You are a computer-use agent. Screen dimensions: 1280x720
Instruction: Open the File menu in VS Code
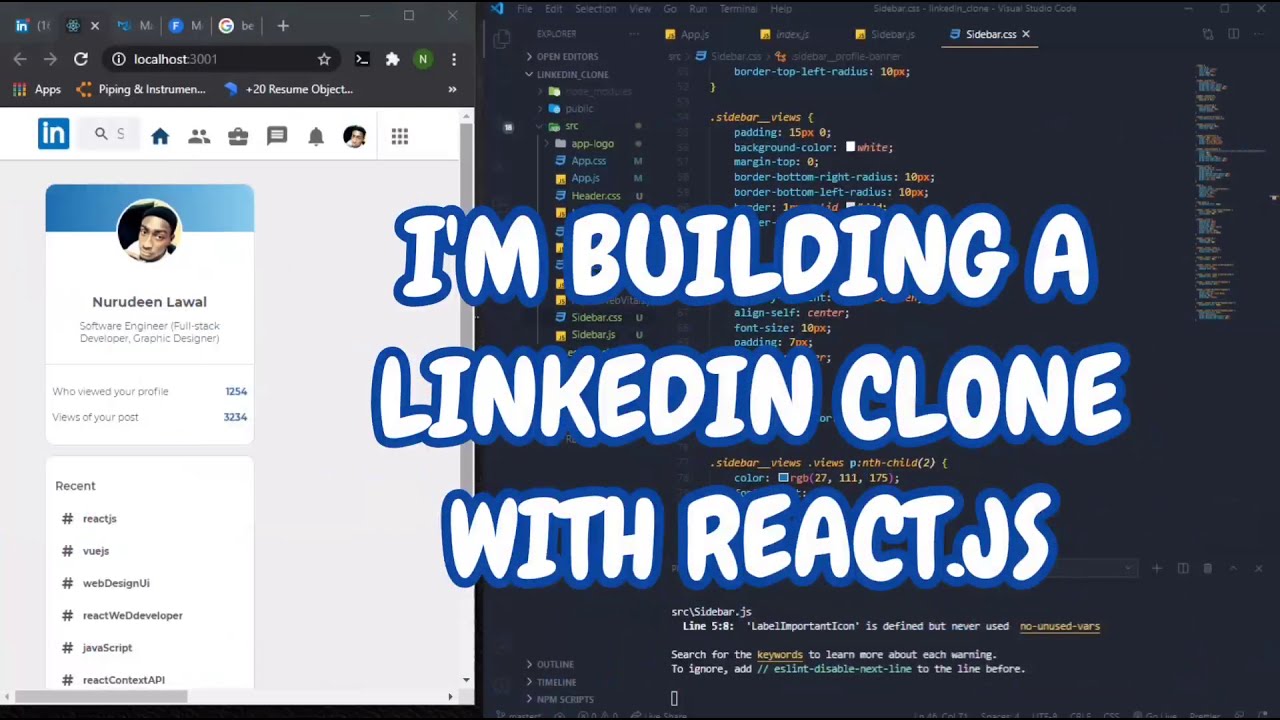click(525, 9)
